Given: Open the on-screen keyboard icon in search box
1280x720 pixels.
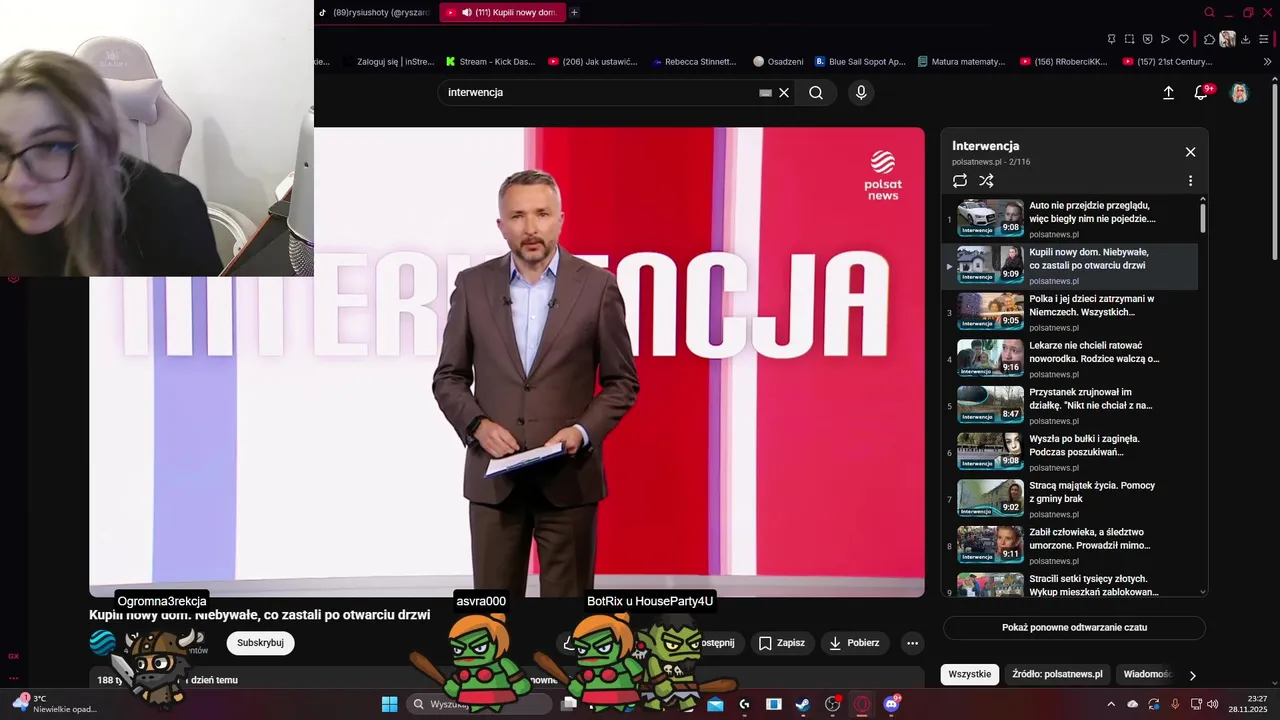Looking at the screenshot, I should pos(765,93).
